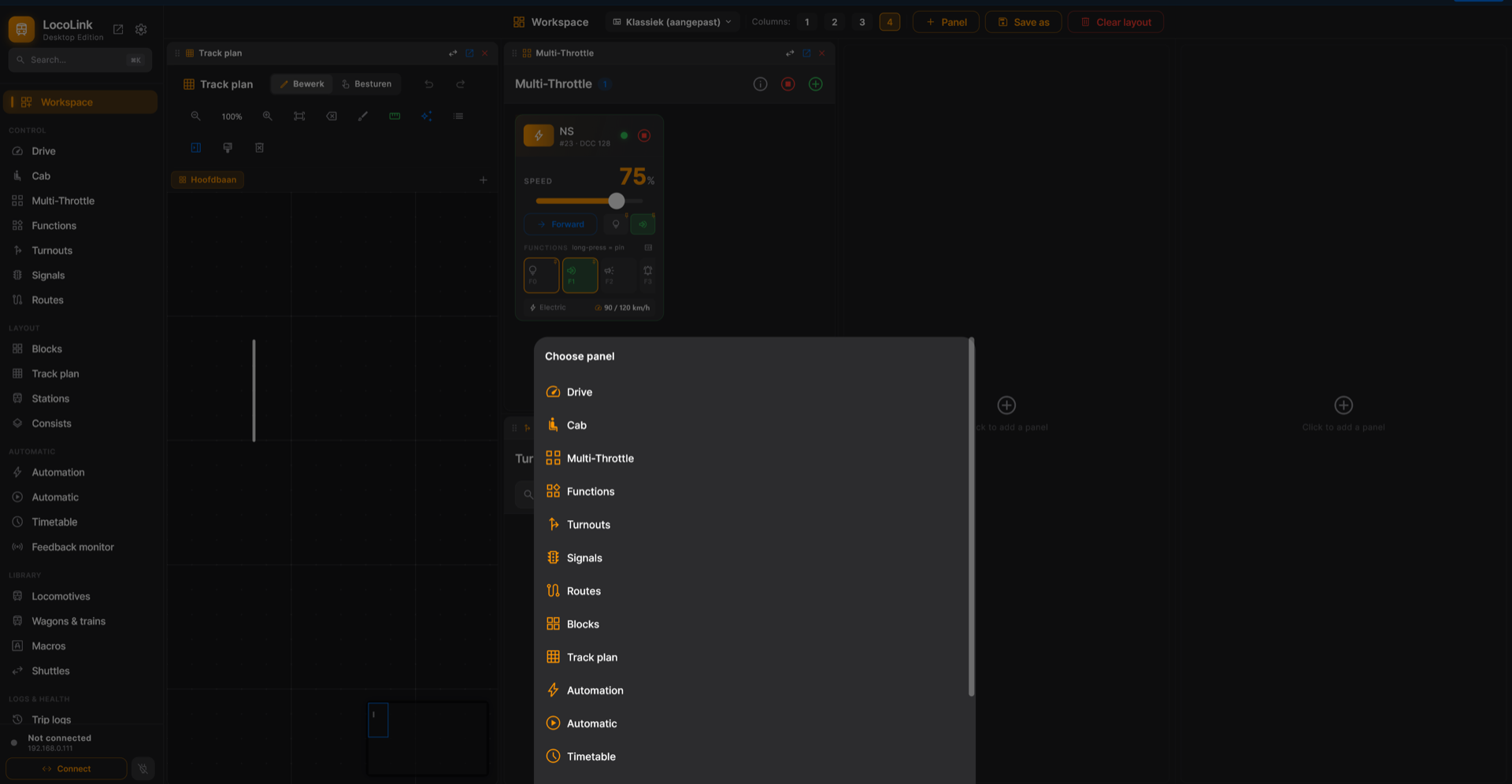Choose Blocks in the Choose panel list
This screenshot has height=784, width=1512.
[754, 623]
